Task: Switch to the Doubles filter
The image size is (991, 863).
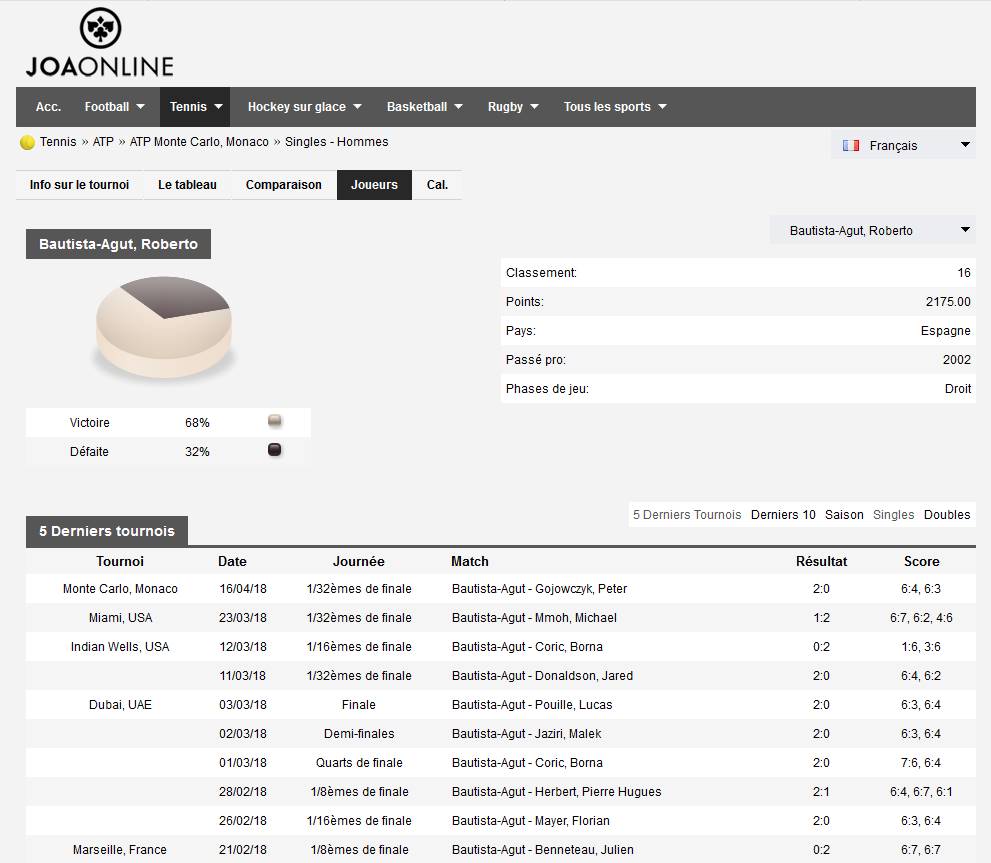Action: (946, 515)
